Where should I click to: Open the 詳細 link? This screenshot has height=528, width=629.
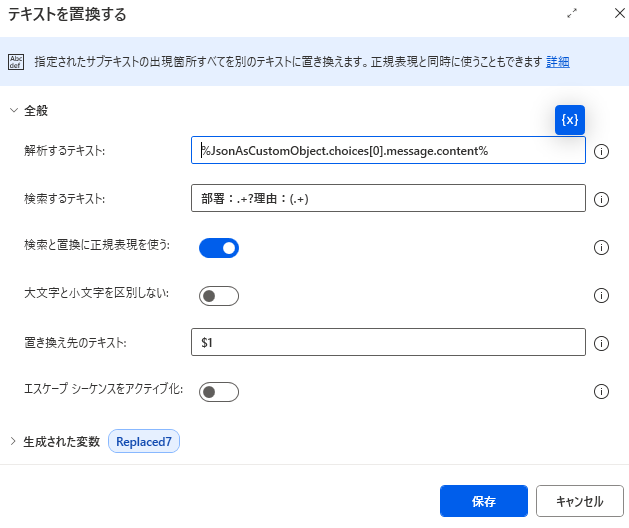558,62
